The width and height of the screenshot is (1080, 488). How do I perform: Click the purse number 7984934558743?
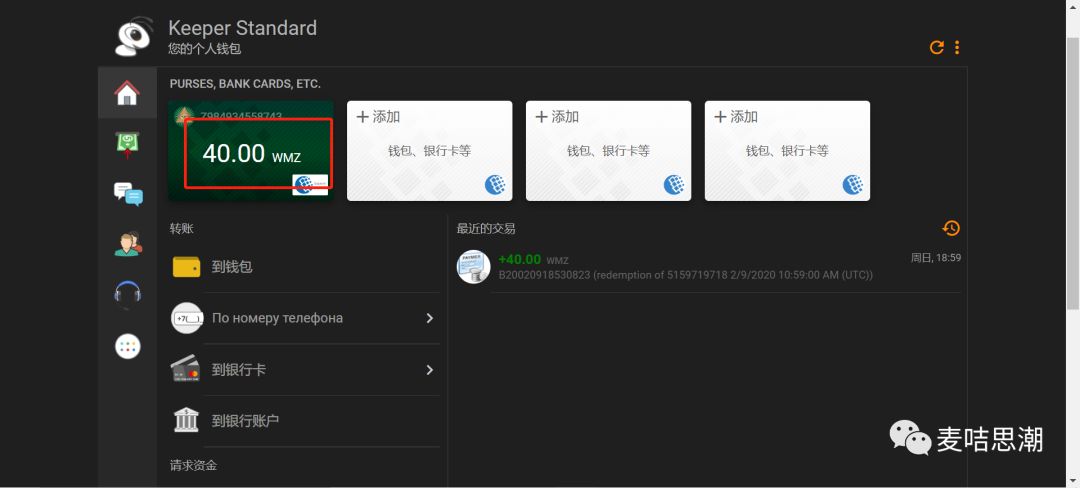point(241,116)
